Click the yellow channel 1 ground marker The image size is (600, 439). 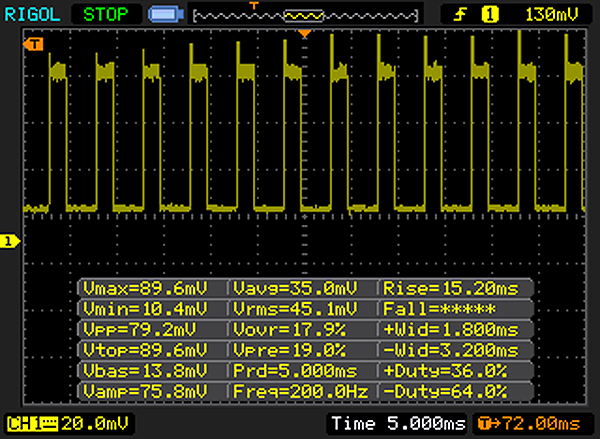pos(10,241)
